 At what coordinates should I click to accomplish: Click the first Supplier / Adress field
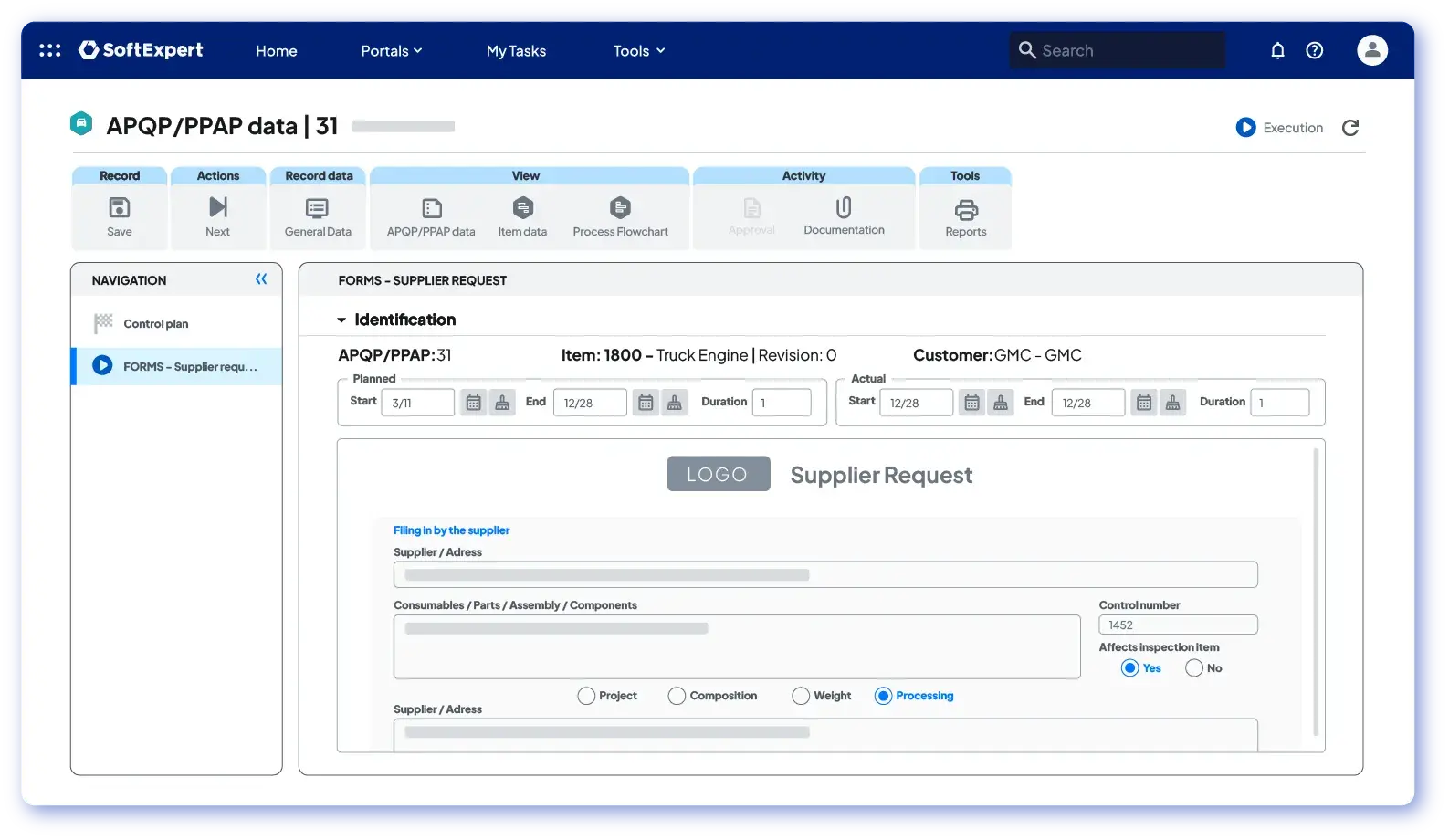[825, 575]
